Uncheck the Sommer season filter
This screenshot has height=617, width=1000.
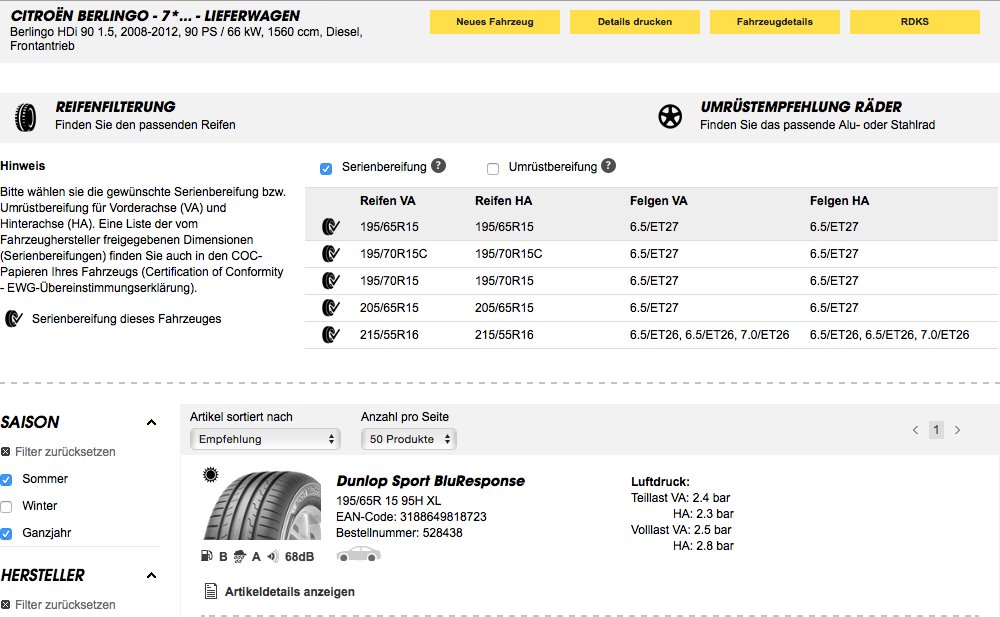pyautogui.click(x=6, y=480)
